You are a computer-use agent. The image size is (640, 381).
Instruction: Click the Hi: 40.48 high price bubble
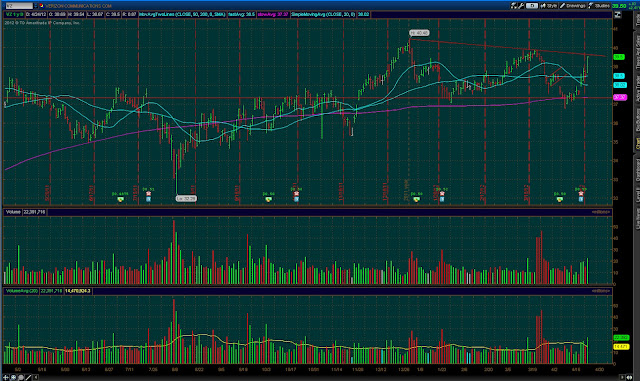pos(419,33)
